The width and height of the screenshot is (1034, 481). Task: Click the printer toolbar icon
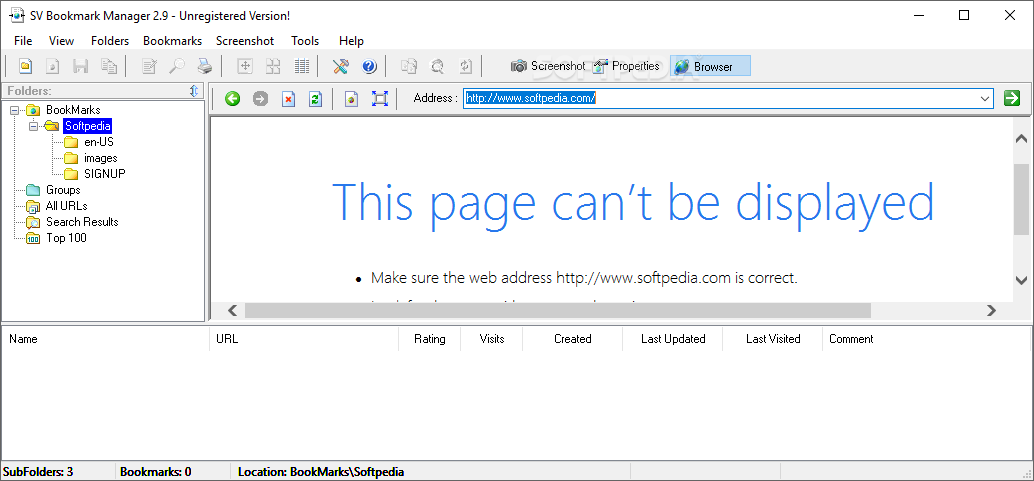pos(205,66)
